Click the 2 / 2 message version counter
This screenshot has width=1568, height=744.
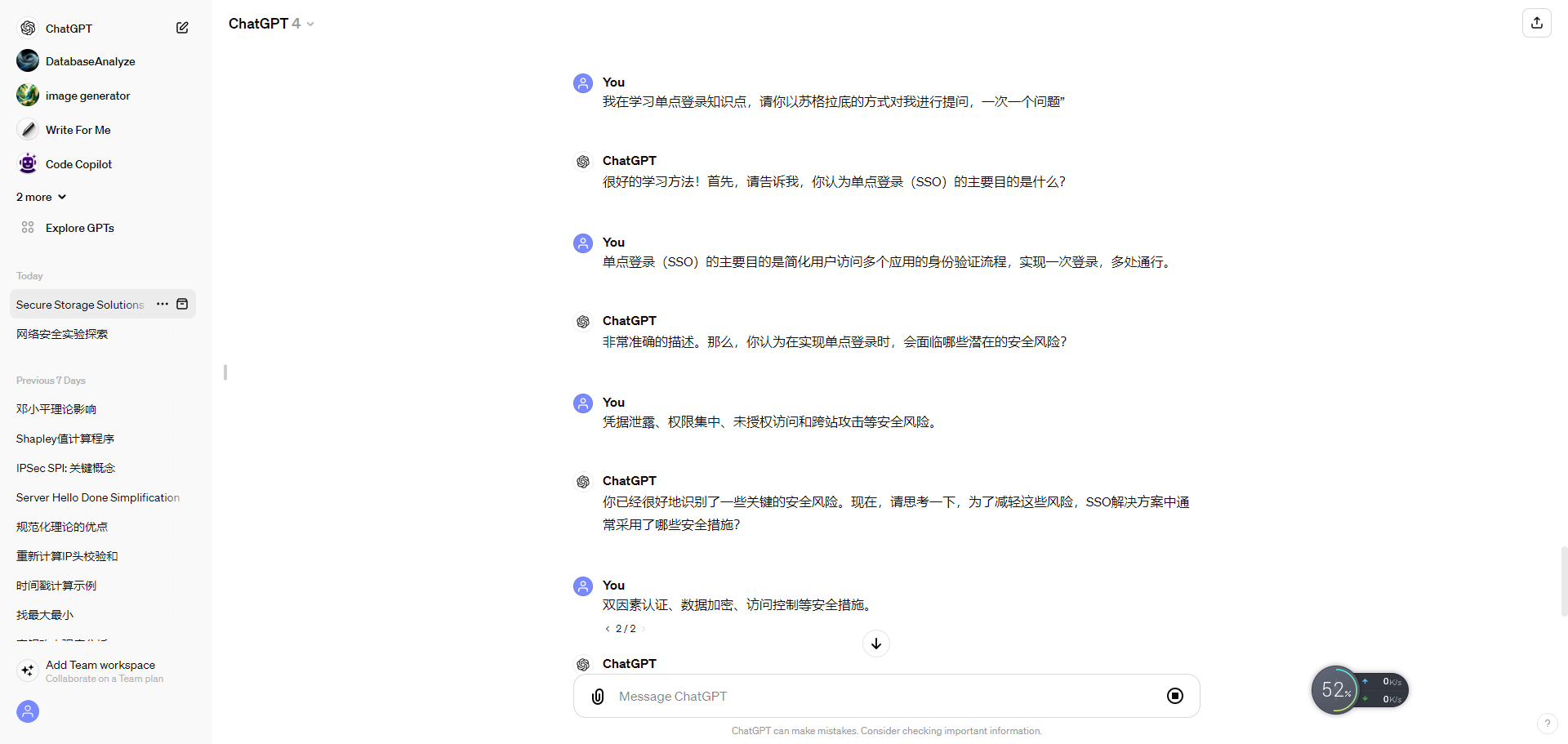pos(626,629)
